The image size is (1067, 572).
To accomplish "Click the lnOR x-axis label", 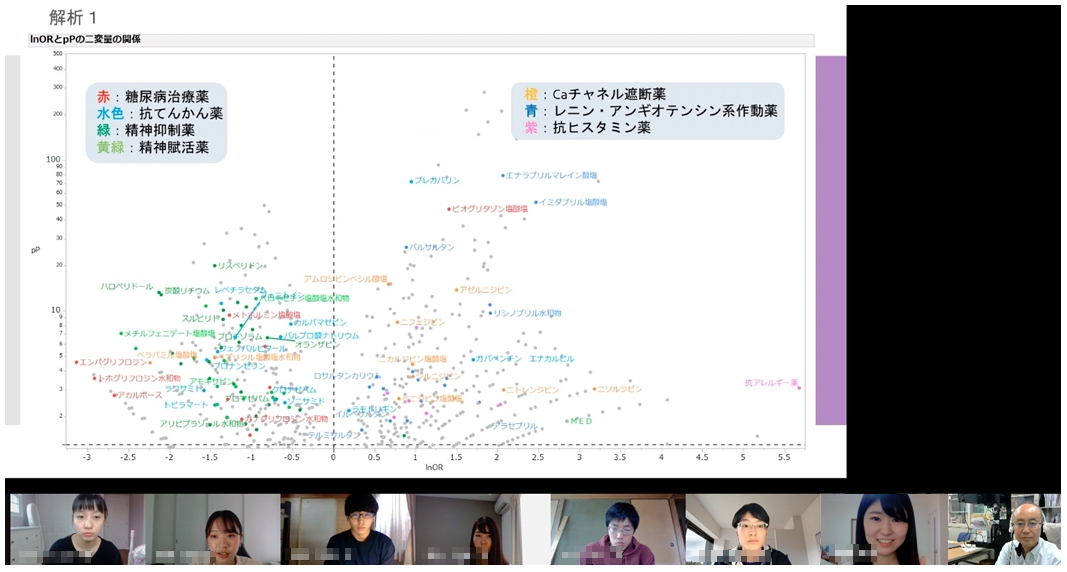I will point(433,467).
